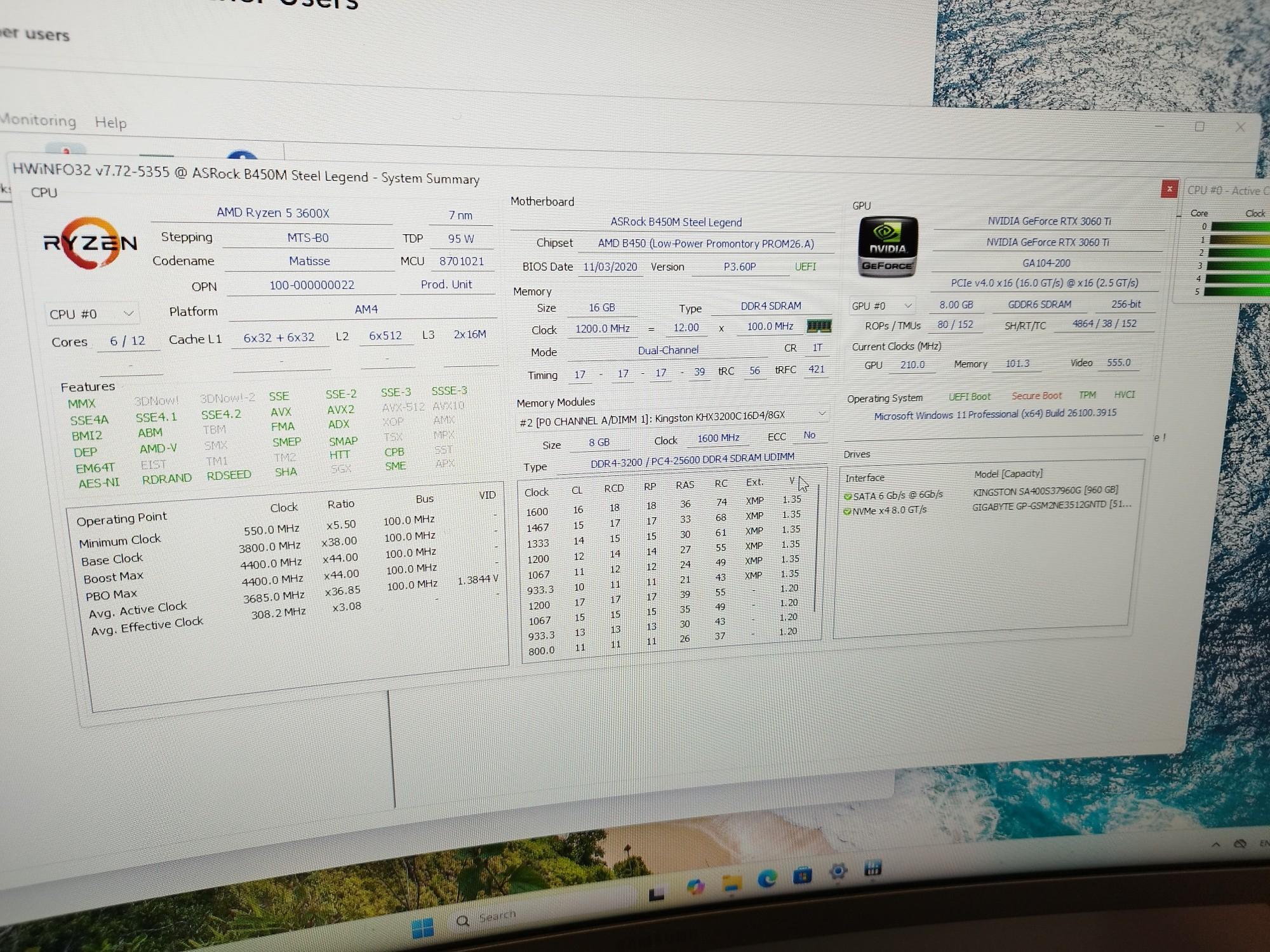Select the 'Matisse' codename value
The image size is (1270, 952).
coord(309,261)
